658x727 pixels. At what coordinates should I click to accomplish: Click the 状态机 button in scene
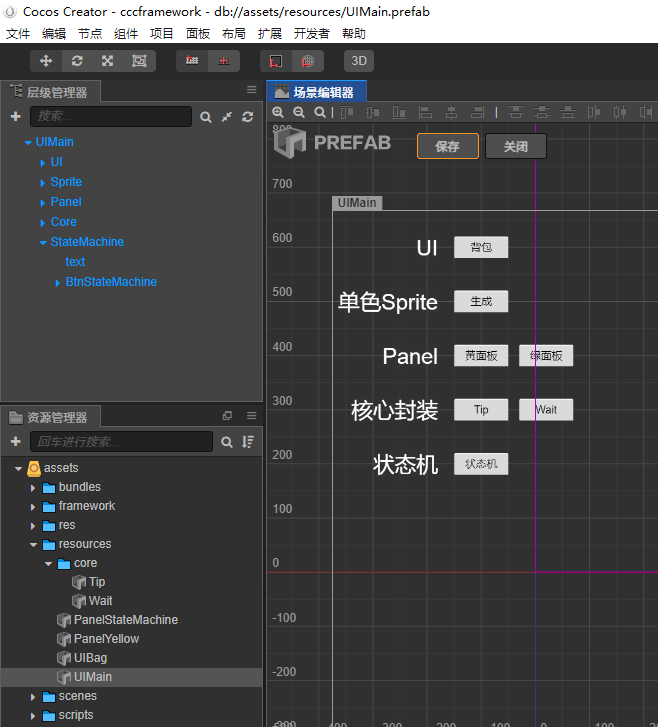481,464
